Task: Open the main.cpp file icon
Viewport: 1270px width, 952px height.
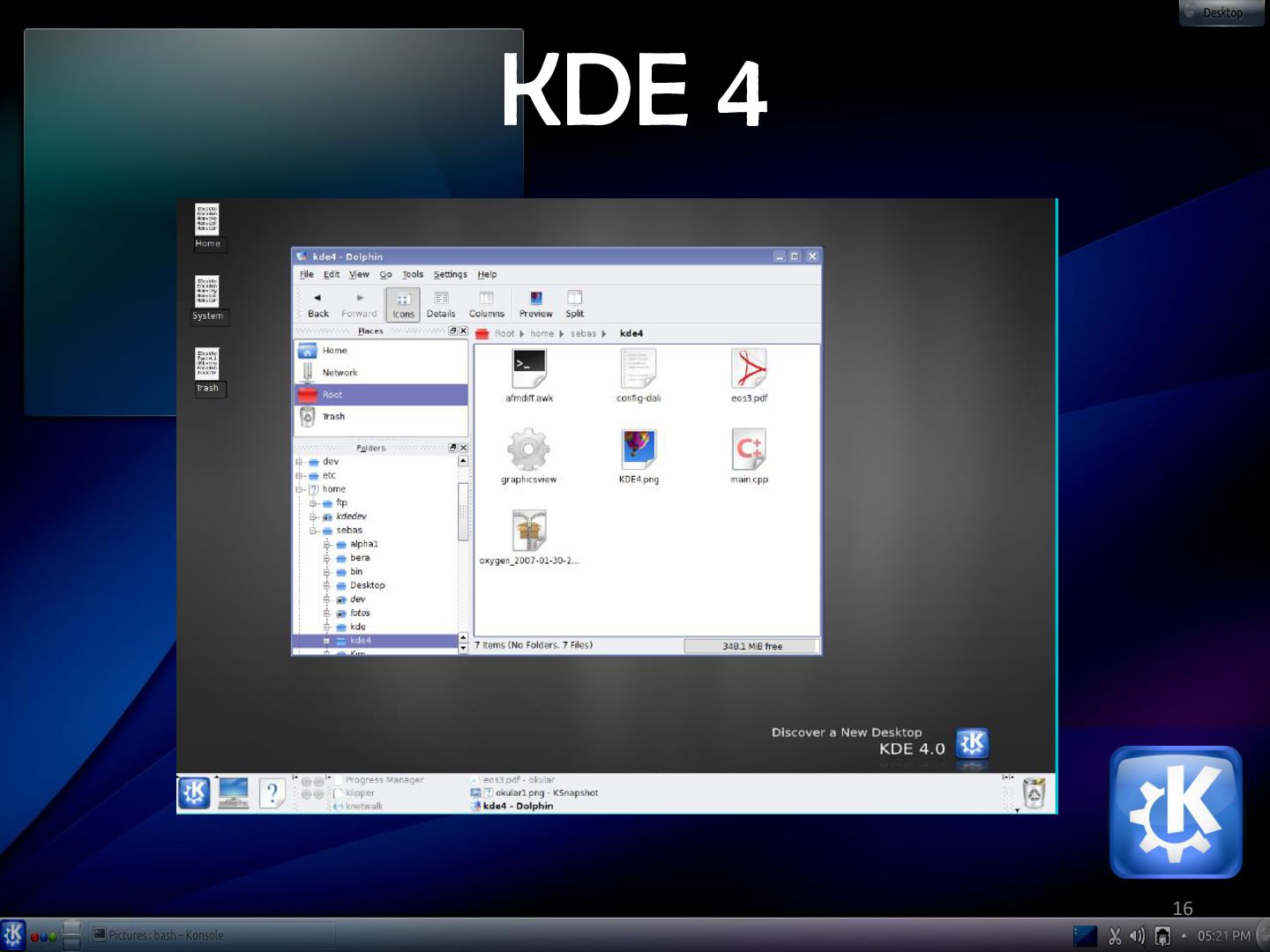Action: 749,450
